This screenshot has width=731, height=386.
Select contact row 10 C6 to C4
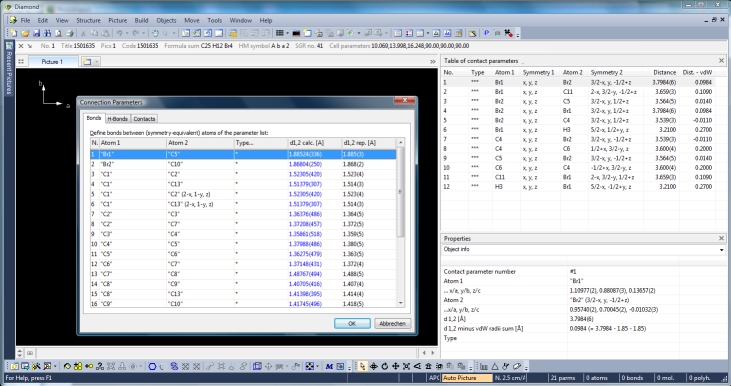tap(578, 167)
